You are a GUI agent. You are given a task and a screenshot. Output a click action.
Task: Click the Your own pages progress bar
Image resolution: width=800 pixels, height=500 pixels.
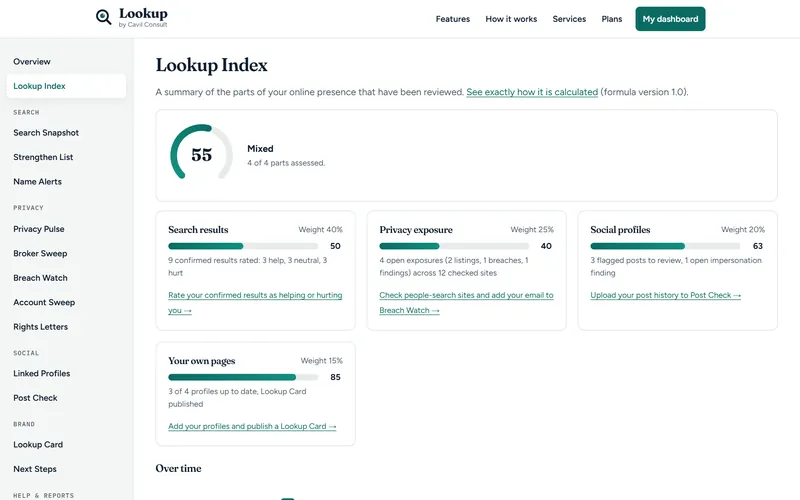point(243,378)
